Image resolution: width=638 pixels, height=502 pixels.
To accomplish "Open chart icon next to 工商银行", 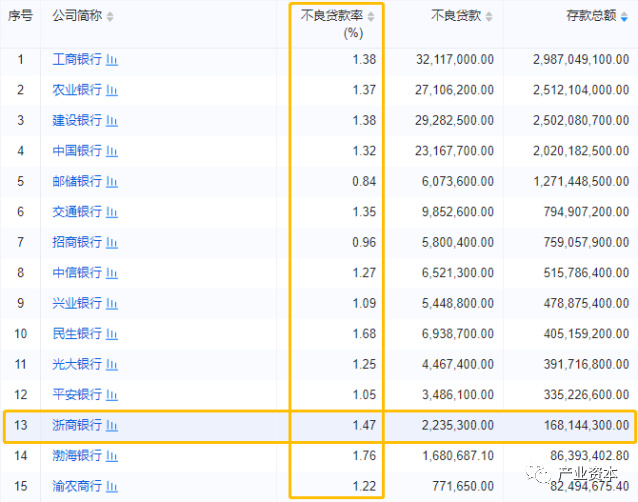I will (112, 60).
